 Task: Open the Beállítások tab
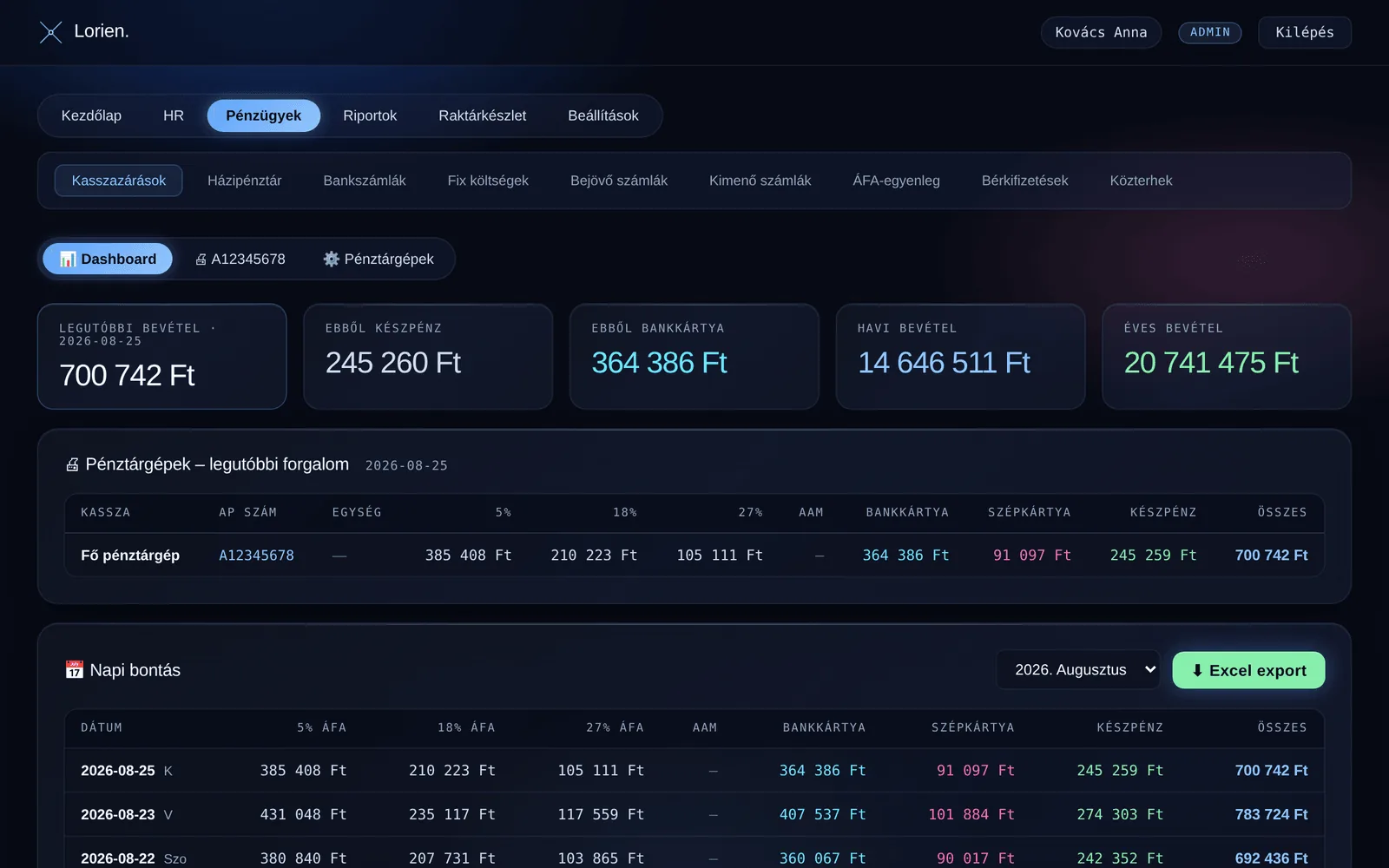tap(603, 115)
